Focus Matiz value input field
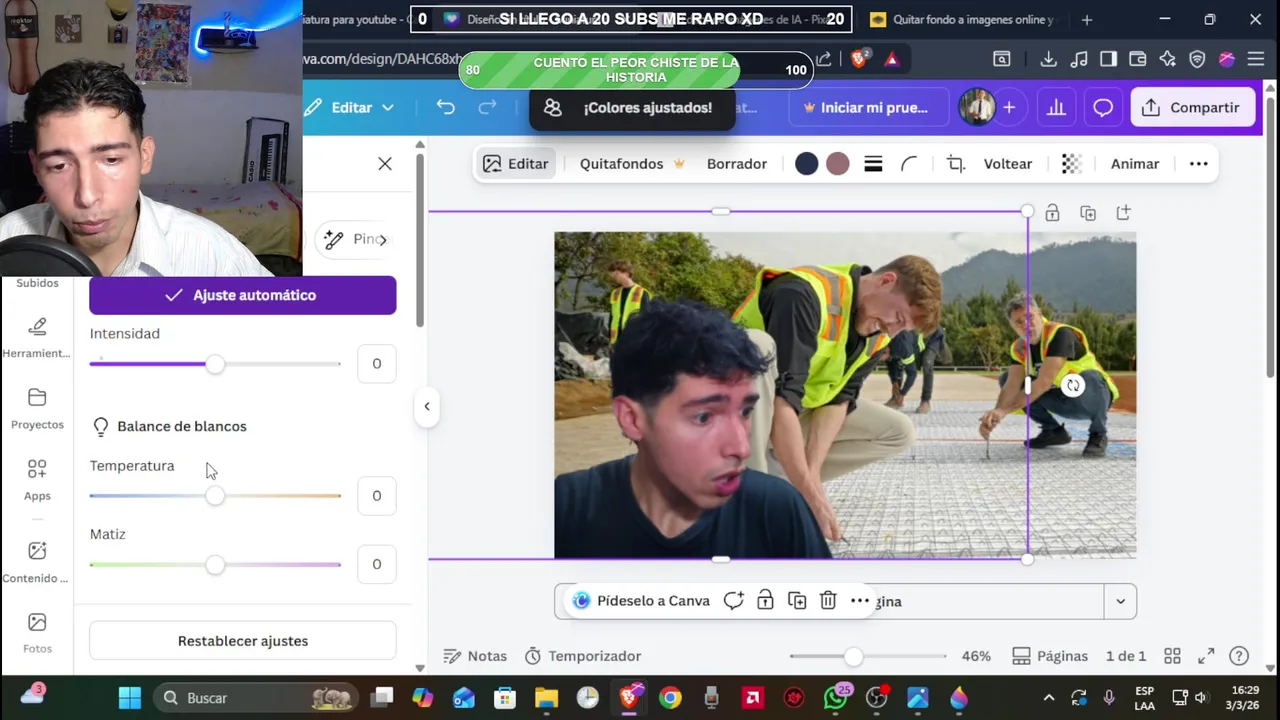 click(376, 565)
